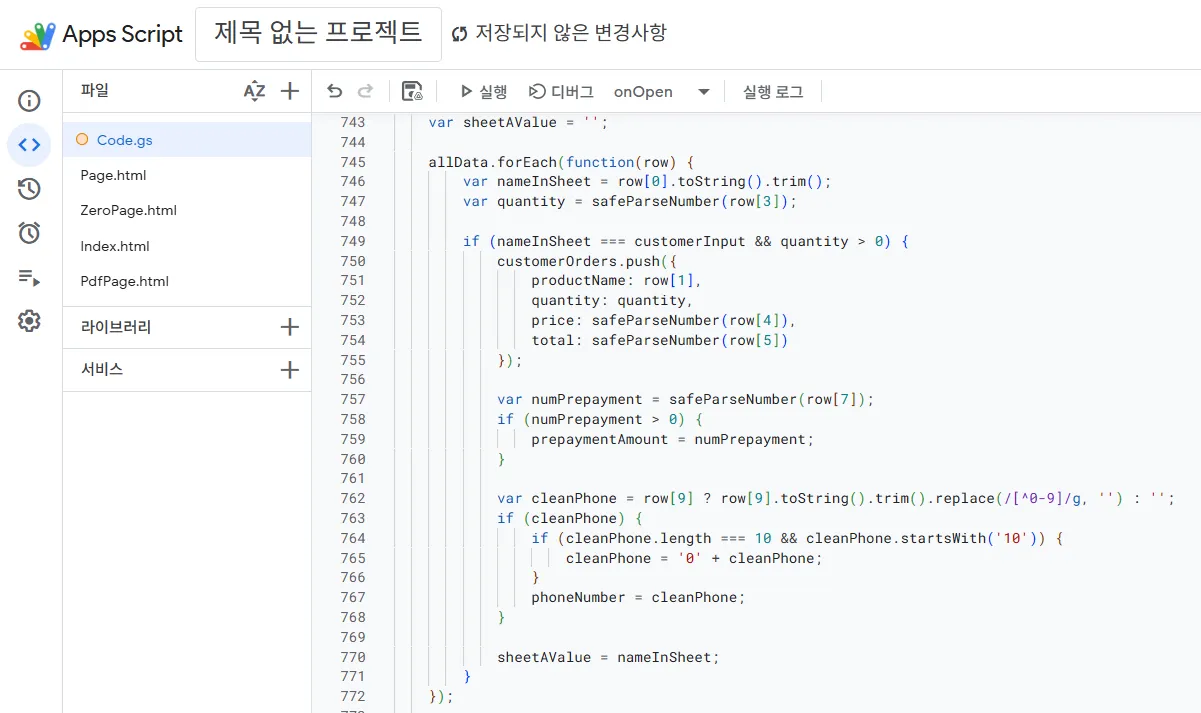
Task: Start debugging with 디버그 button
Action: point(561,91)
